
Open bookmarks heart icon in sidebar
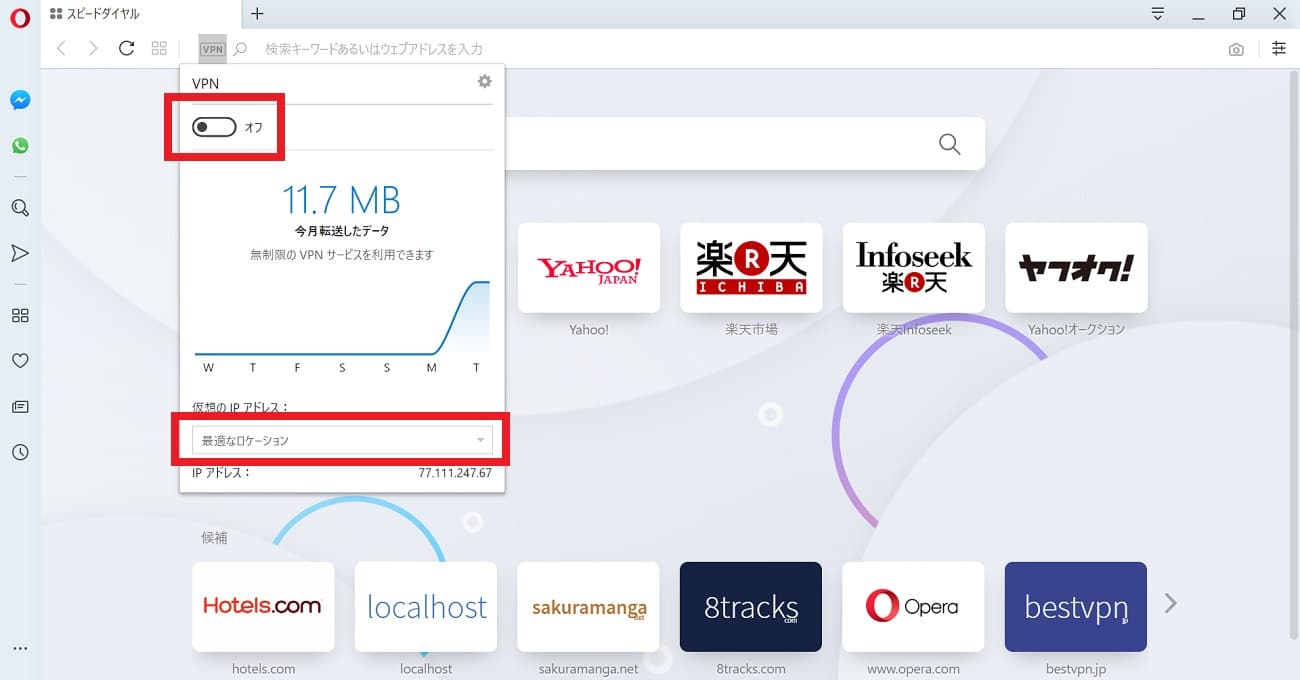pyautogui.click(x=20, y=361)
